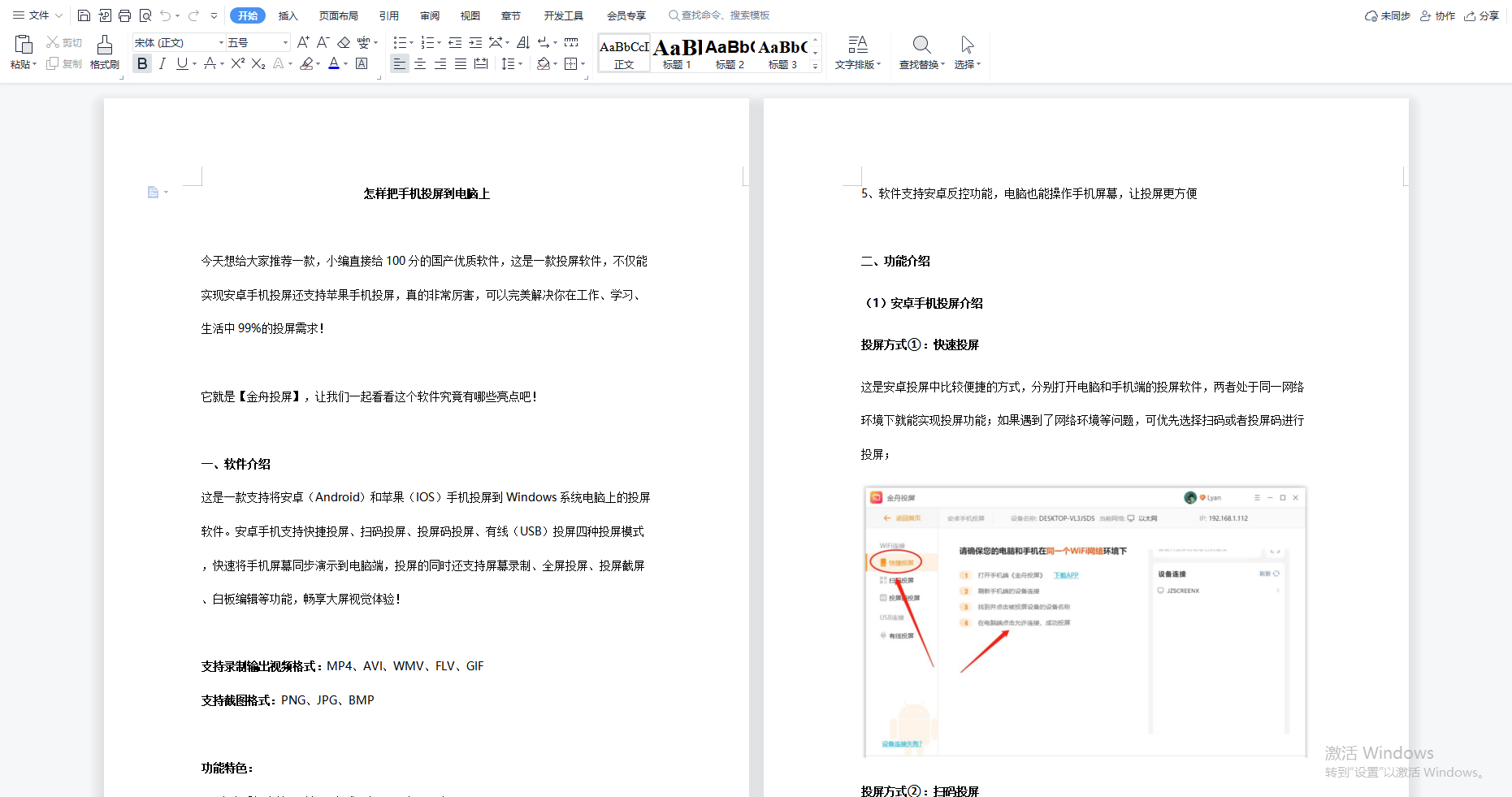Viewport: 1512px width, 797px height.
Task: Click the Select (选择) cursor icon
Action: pyautogui.click(x=967, y=45)
